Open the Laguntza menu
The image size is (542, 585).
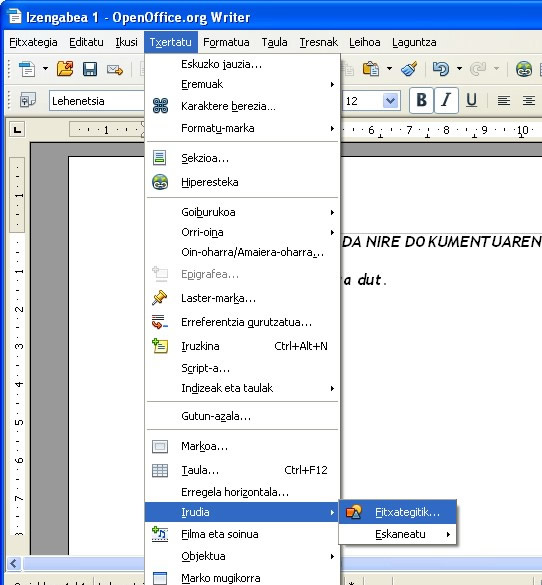414,42
